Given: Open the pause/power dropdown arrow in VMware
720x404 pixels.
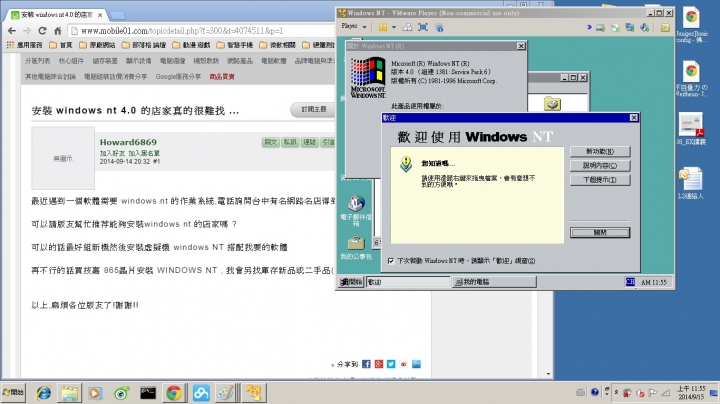Looking at the screenshot, I should [x=394, y=28].
